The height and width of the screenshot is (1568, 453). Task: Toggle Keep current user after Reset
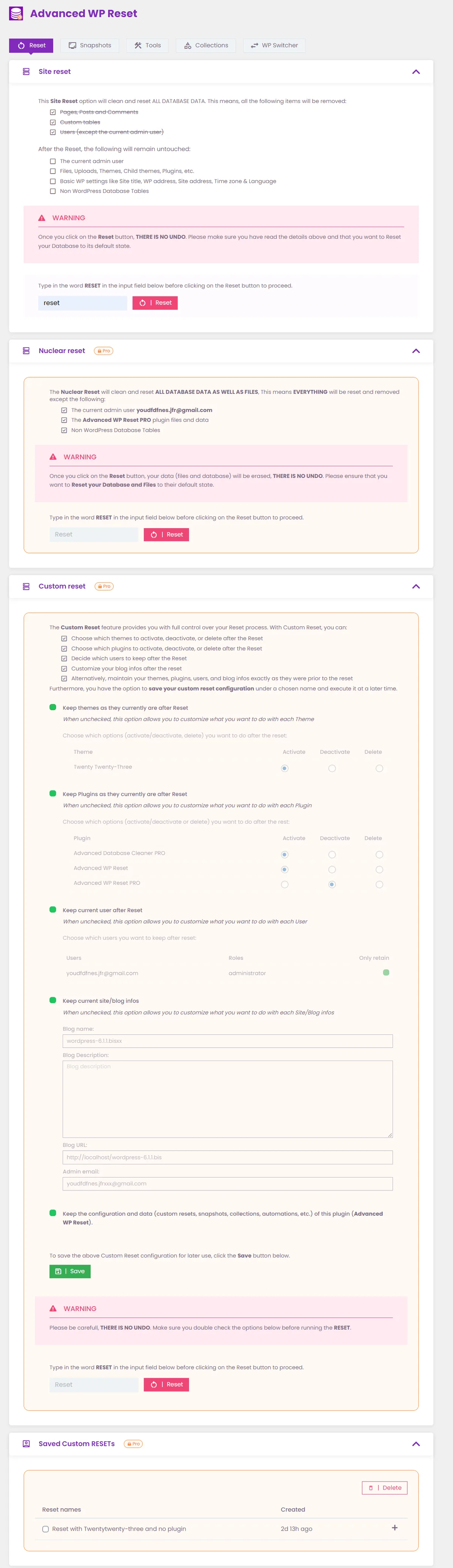[53, 910]
